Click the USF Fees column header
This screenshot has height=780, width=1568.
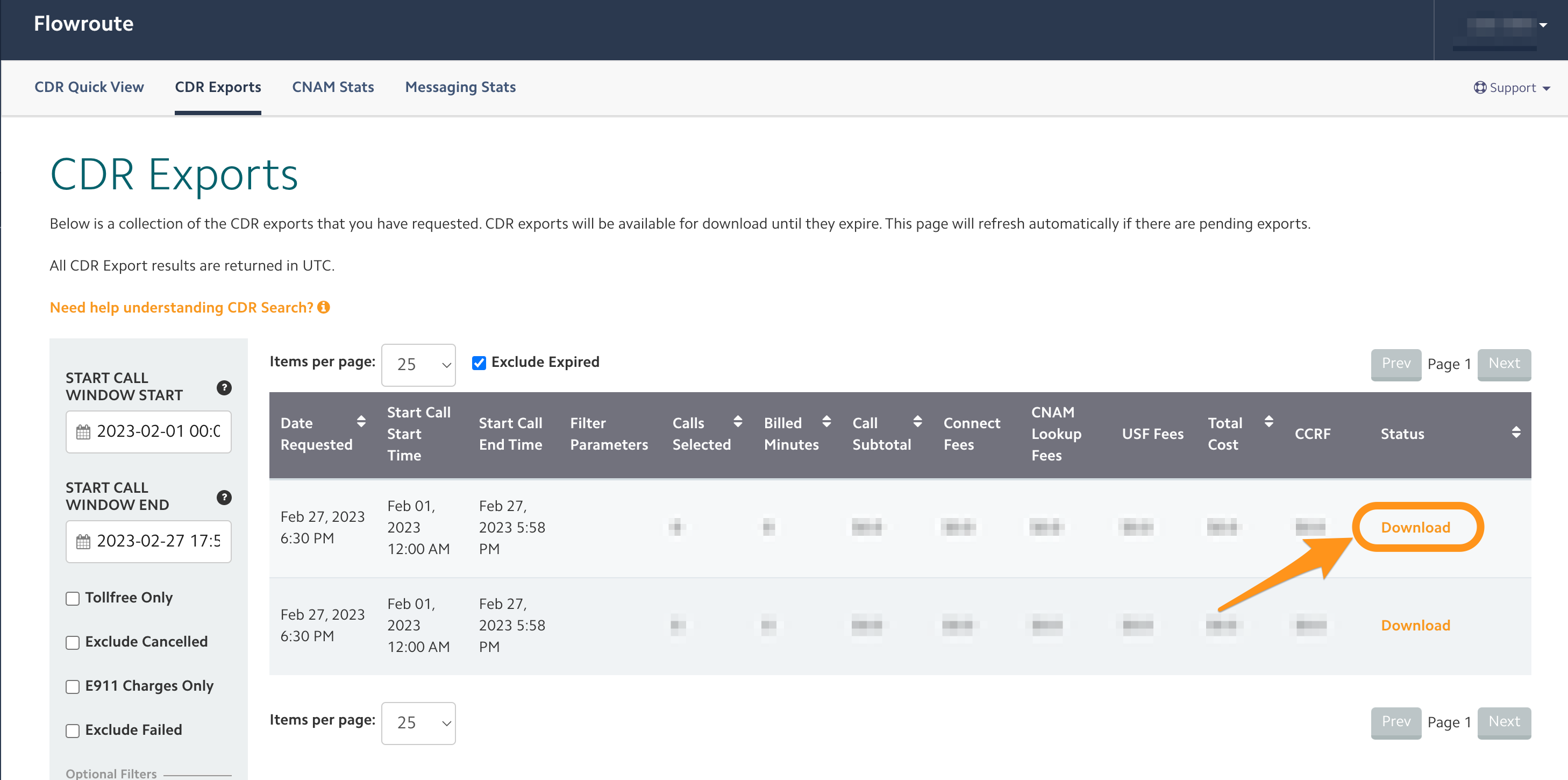tap(1153, 434)
